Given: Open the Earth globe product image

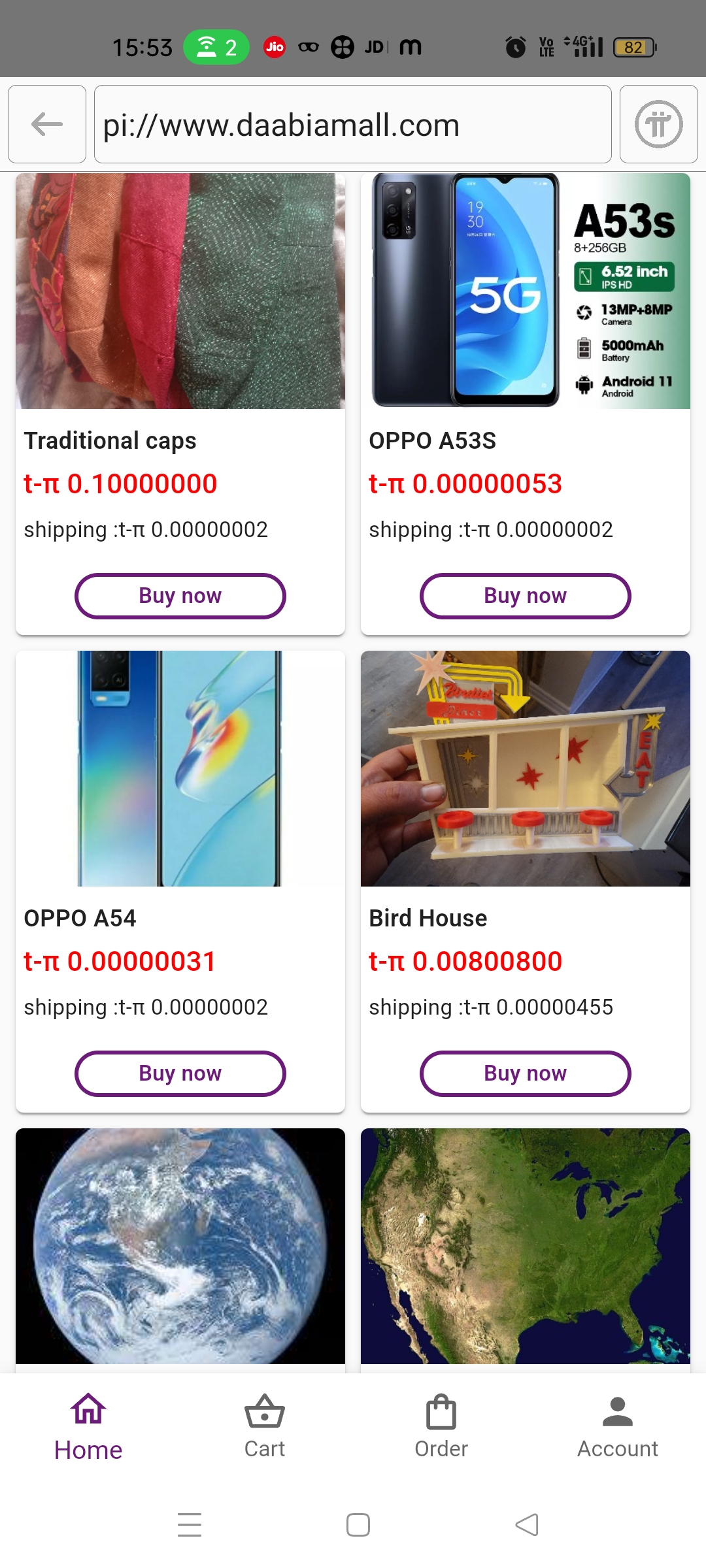Looking at the screenshot, I should [180, 1246].
